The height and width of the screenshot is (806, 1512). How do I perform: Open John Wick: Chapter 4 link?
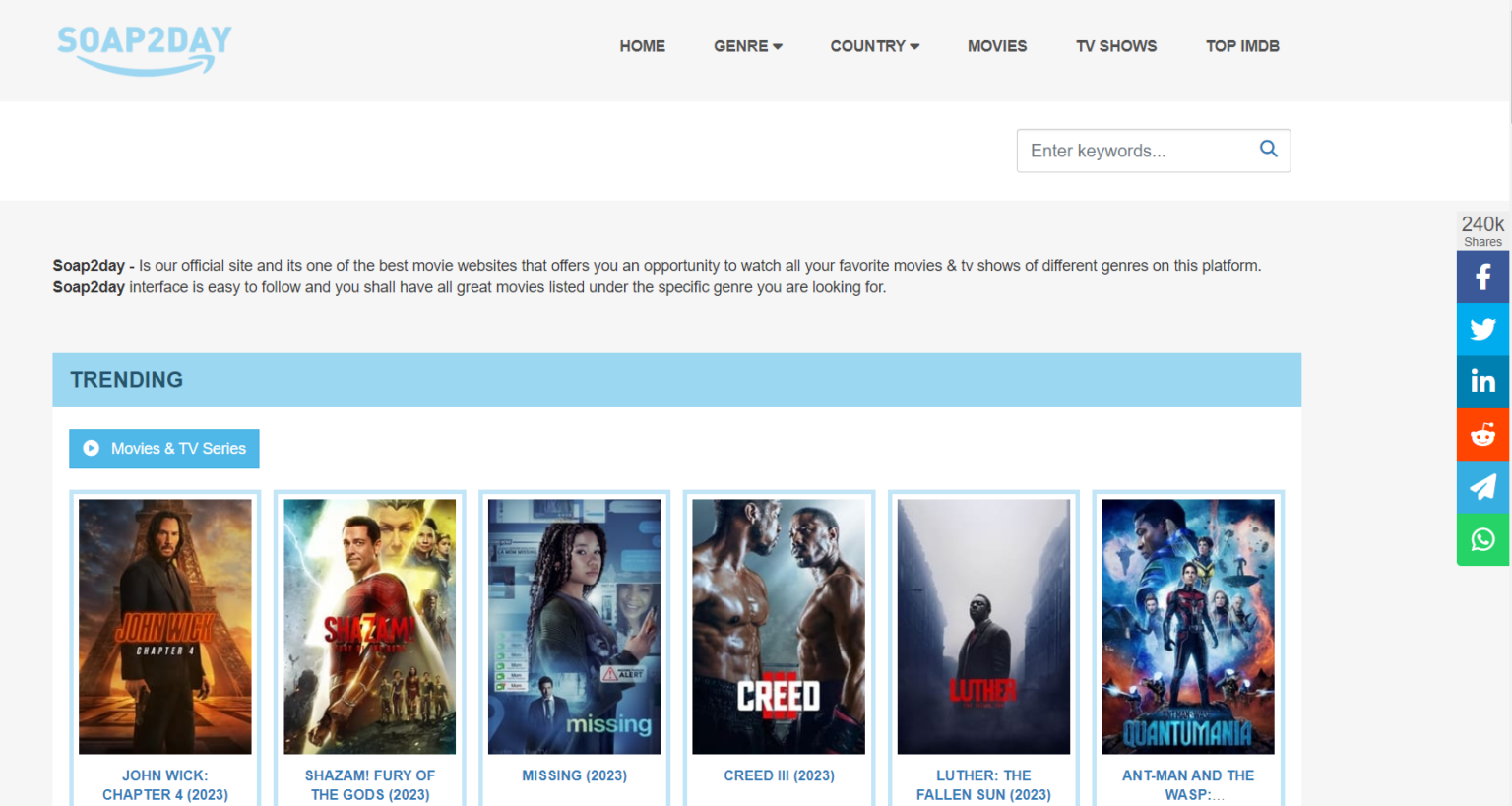coord(163,784)
